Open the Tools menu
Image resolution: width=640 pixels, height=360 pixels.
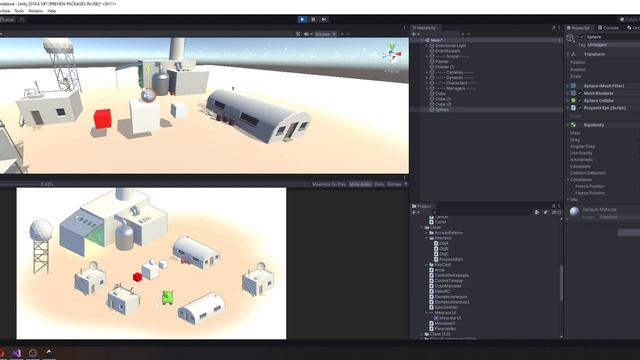[19, 11]
